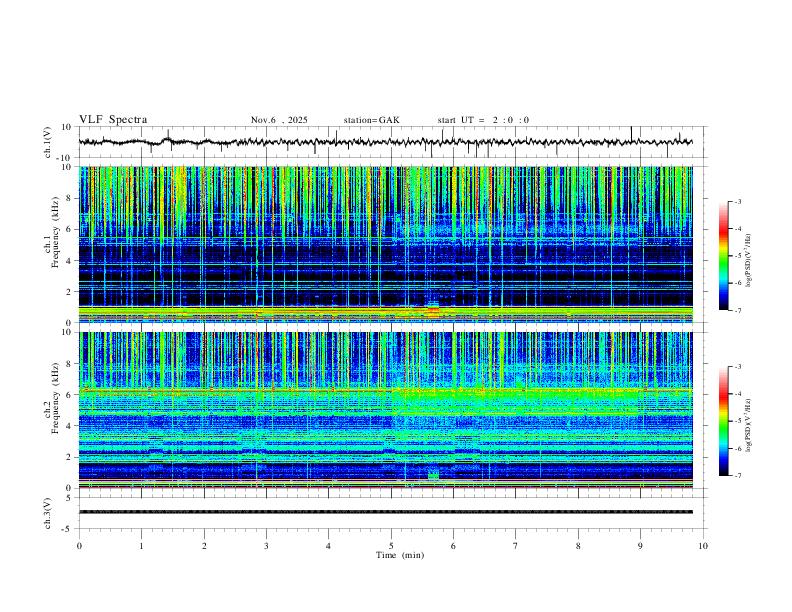Click time axis tick label "1"
The height and width of the screenshot is (612, 792).
141,546
